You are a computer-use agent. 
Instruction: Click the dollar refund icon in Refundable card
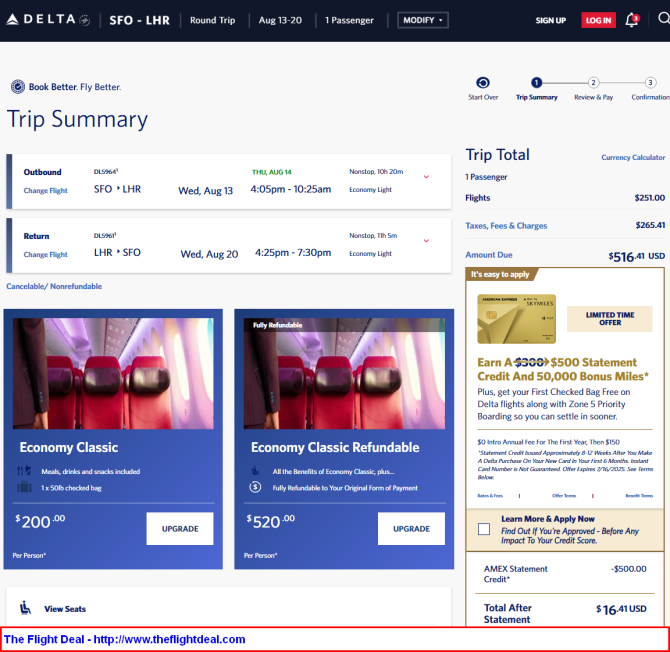click(x=255, y=487)
